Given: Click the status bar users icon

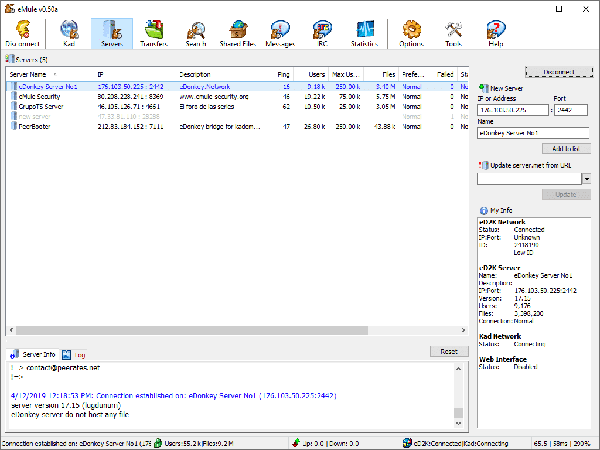Looking at the screenshot, I should tap(158, 443).
